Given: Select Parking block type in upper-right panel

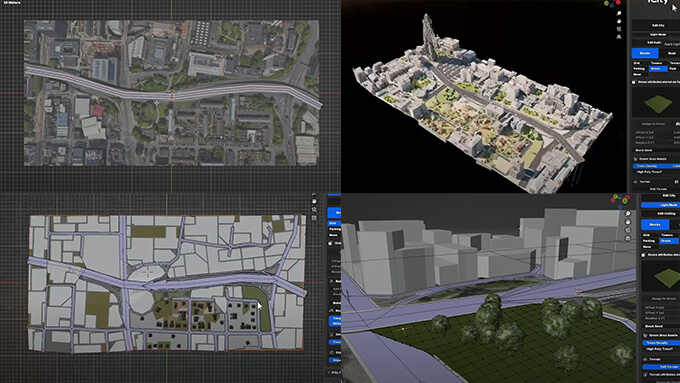Looking at the screenshot, I should pos(640,69).
